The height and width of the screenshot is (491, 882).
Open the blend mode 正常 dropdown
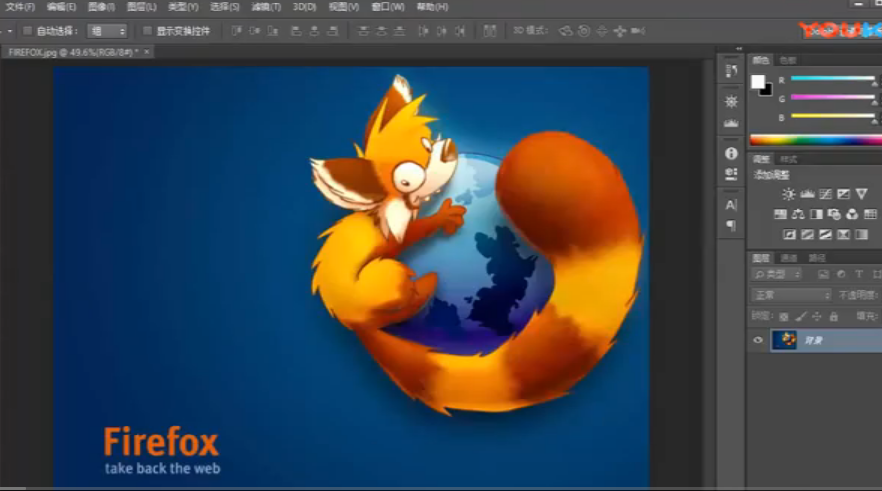click(x=791, y=295)
